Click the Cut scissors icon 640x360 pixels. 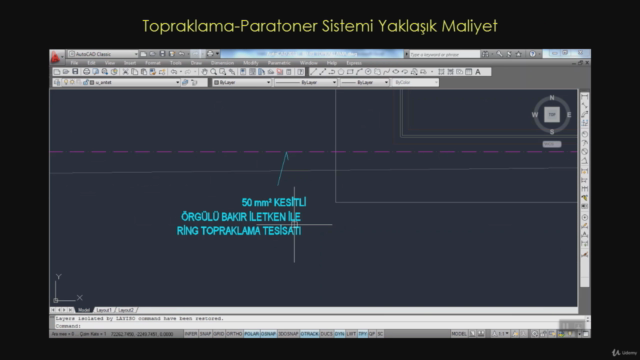[125, 72]
